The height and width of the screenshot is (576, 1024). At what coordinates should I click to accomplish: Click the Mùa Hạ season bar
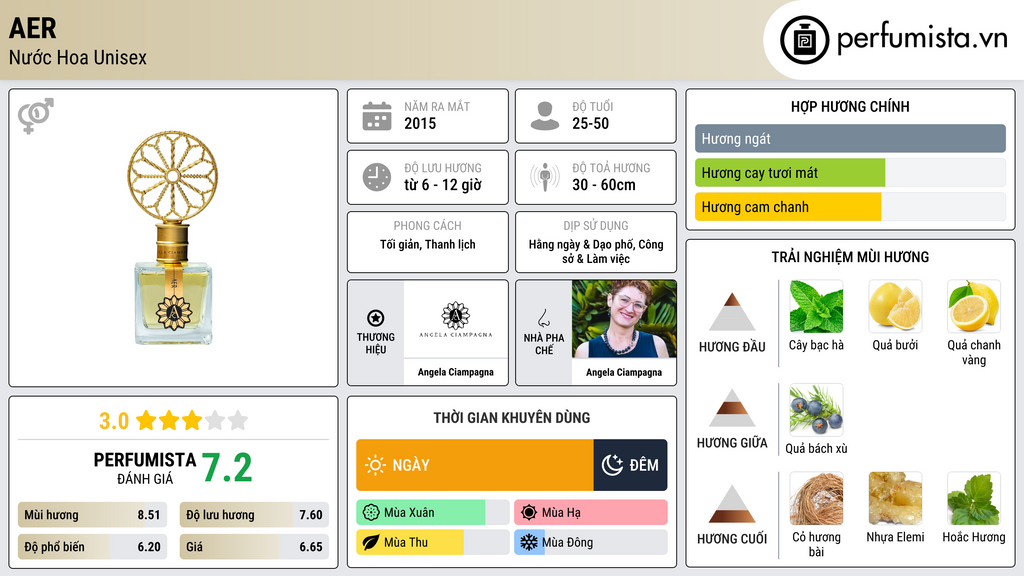(591, 513)
